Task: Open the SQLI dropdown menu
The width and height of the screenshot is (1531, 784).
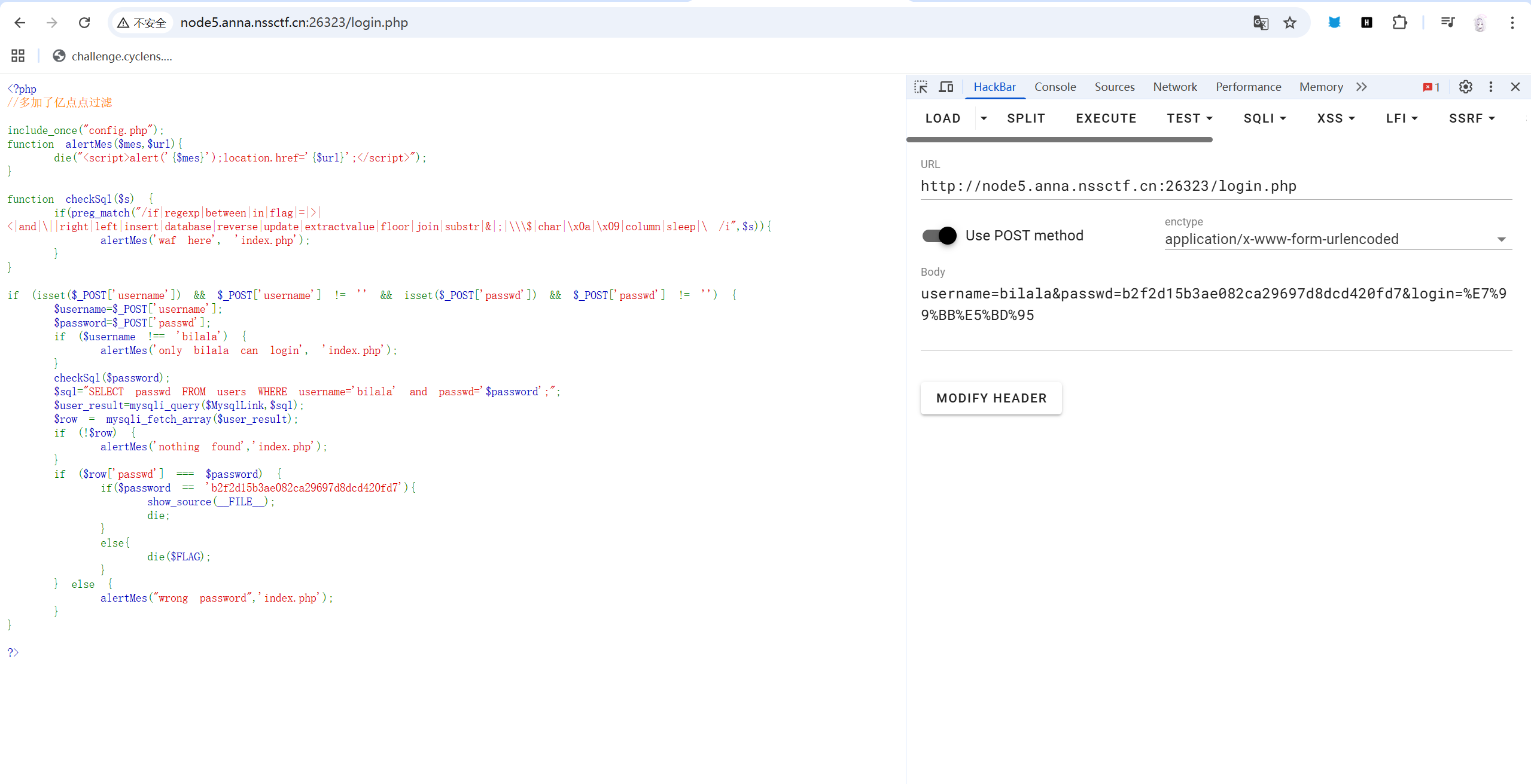Action: pyautogui.click(x=1265, y=118)
